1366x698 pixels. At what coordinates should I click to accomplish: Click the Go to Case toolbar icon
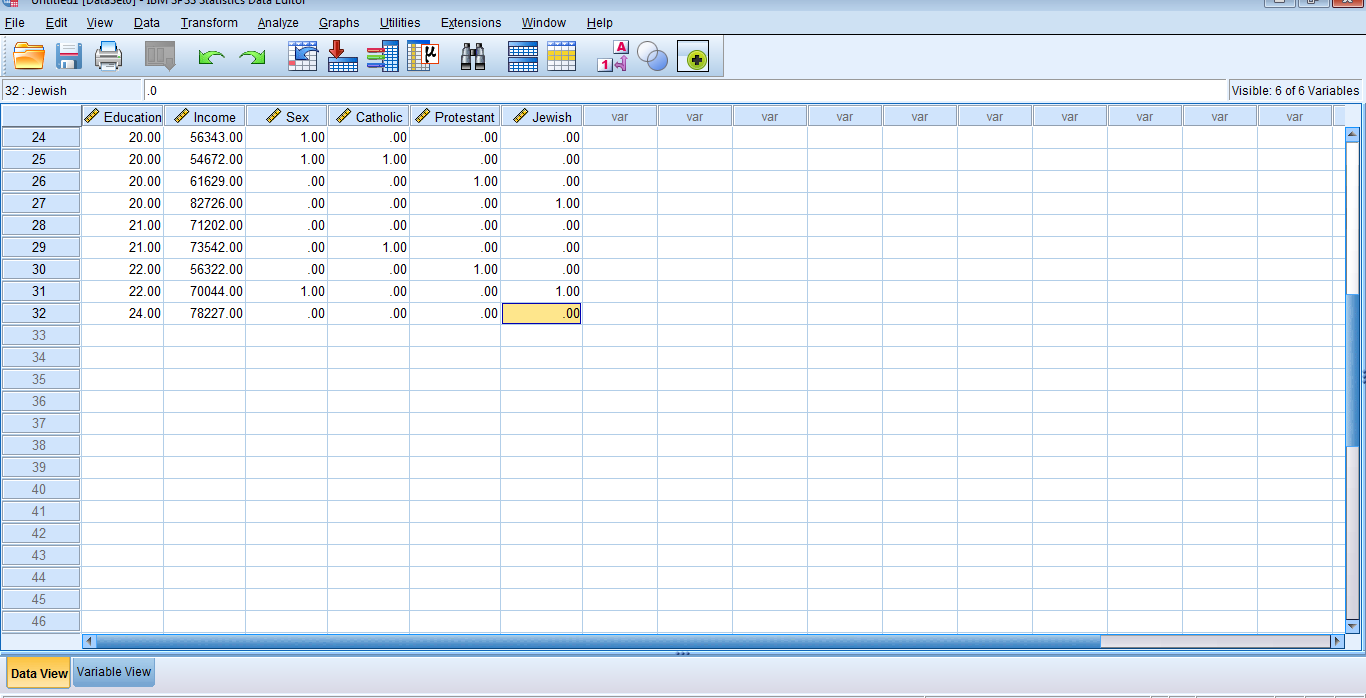(x=303, y=57)
